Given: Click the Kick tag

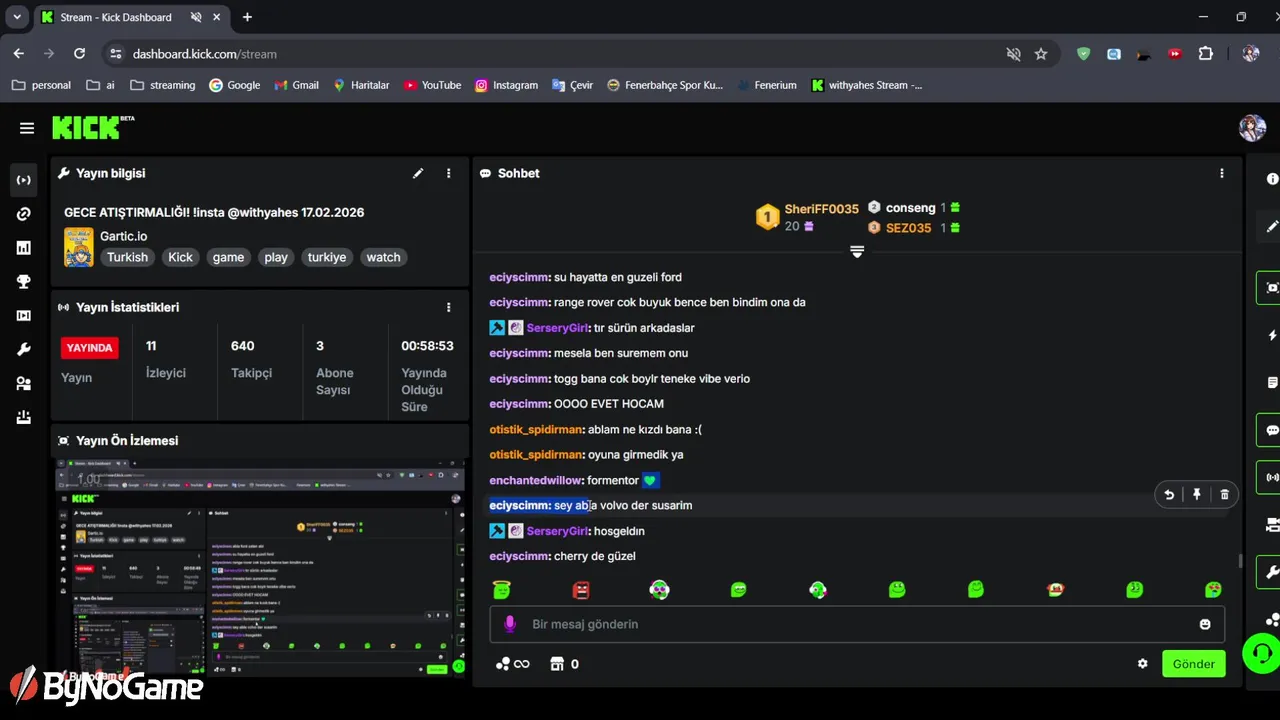Looking at the screenshot, I should tap(181, 257).
